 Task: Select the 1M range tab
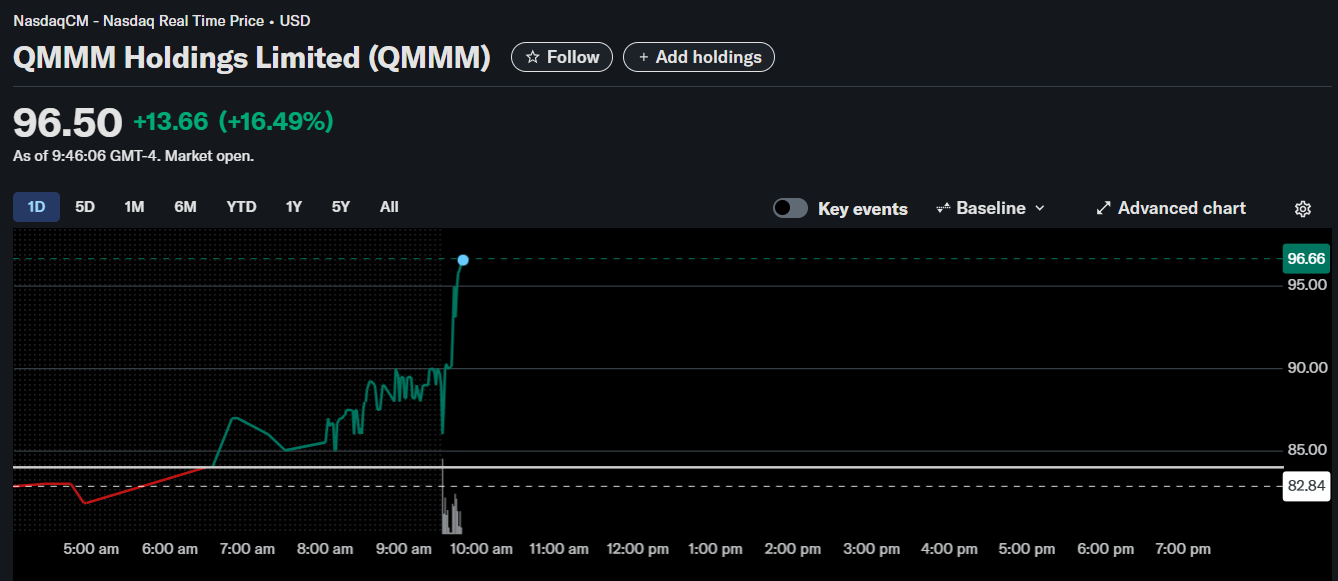point(134,207)
